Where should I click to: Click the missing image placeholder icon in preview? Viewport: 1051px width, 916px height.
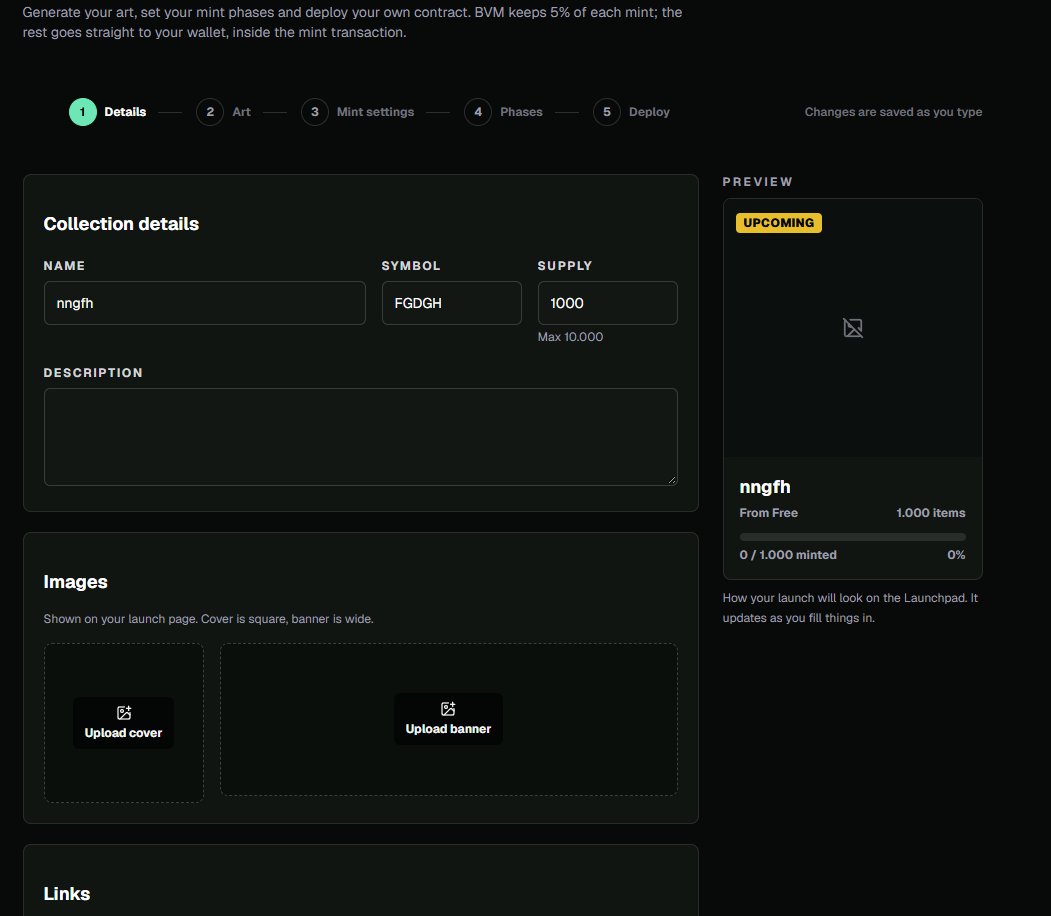click(x=853, y=328)
